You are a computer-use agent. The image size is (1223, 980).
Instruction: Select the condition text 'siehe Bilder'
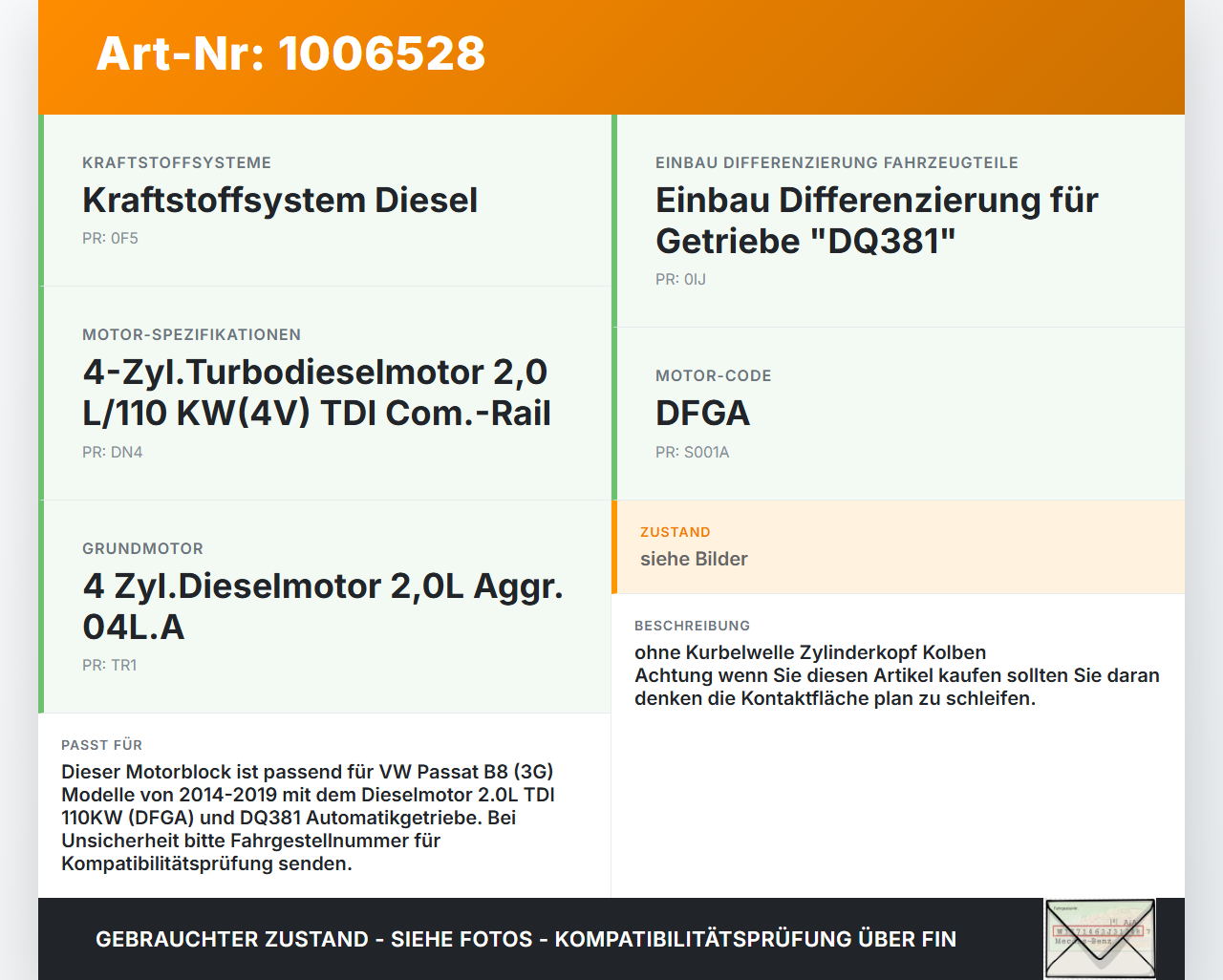point(694,559)
